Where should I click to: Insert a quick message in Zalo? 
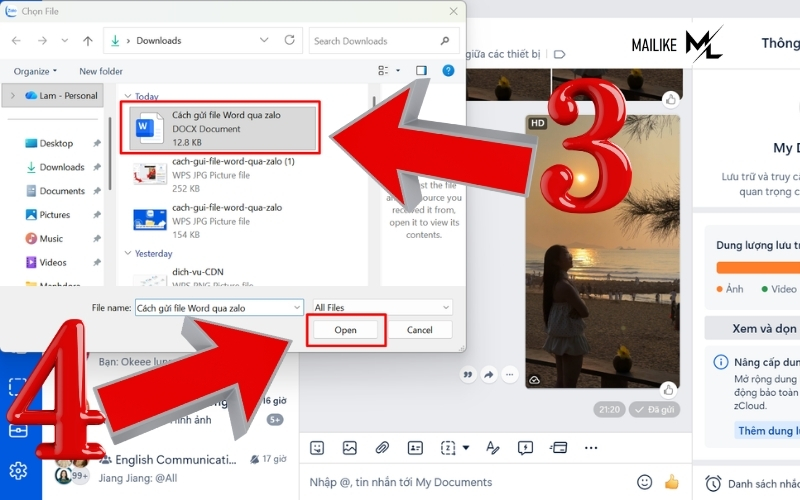point(525,448)
